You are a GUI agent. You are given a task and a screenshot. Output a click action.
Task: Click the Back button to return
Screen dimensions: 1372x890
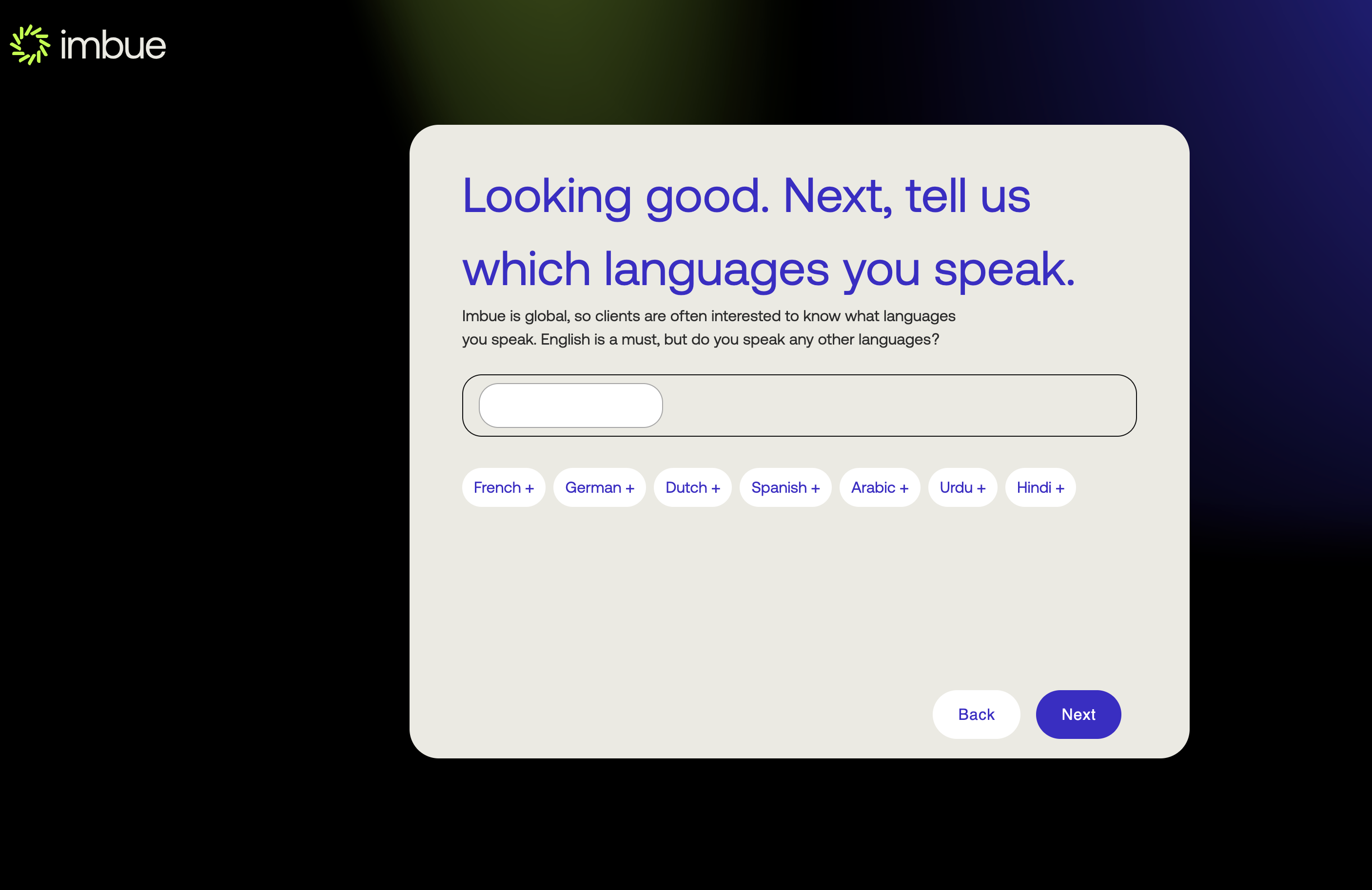click(976, 714)
